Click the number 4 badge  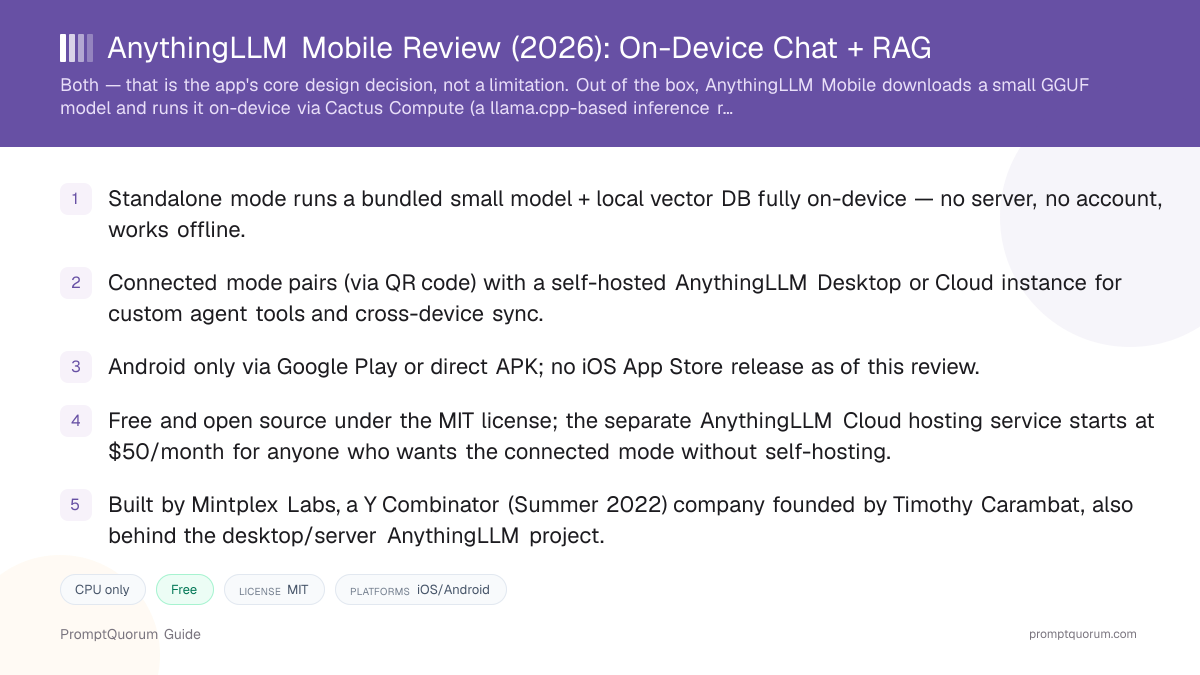click(x=75, y=421)
